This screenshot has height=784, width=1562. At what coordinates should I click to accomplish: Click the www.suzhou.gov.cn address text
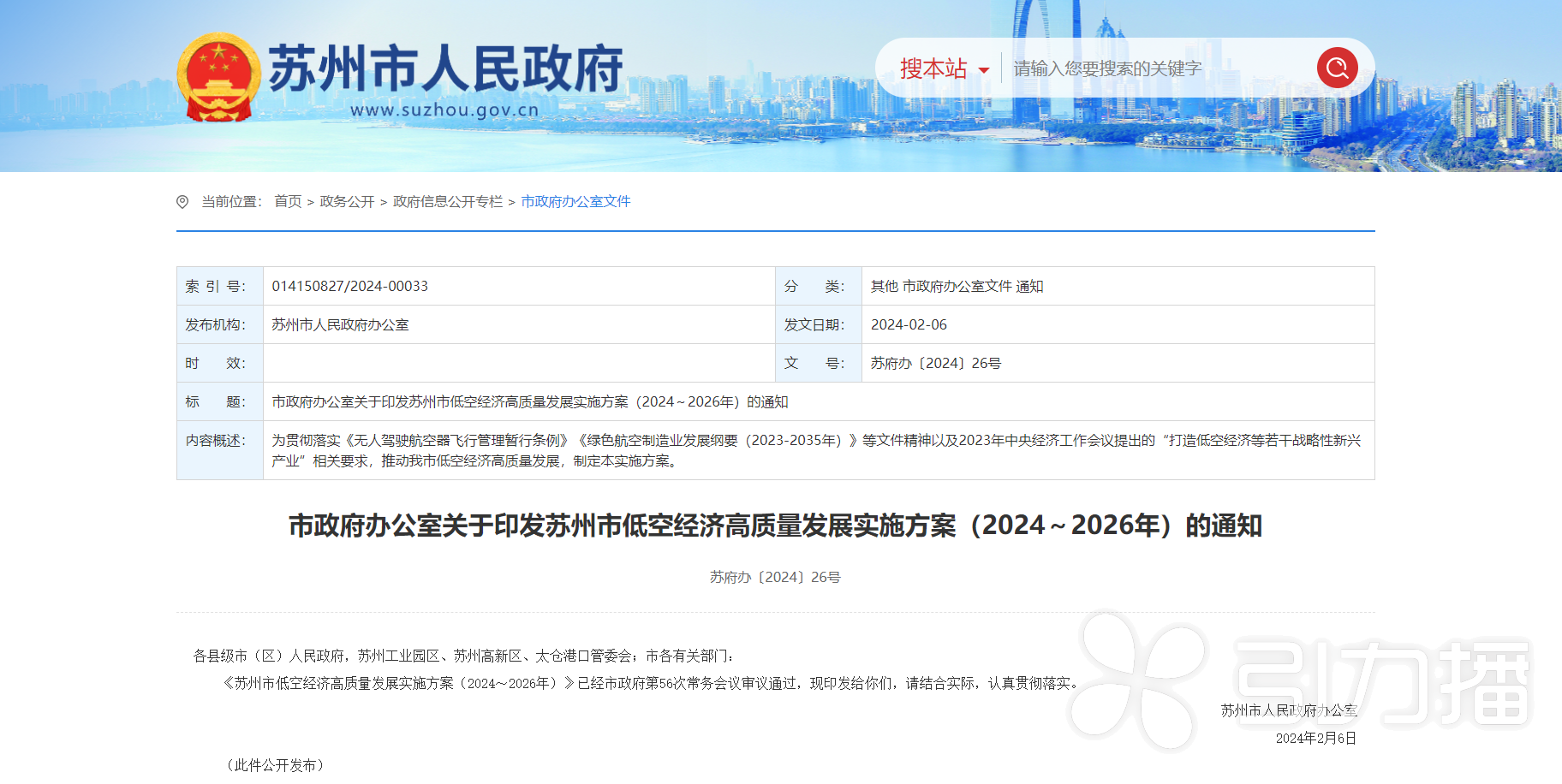pos(444,110)
